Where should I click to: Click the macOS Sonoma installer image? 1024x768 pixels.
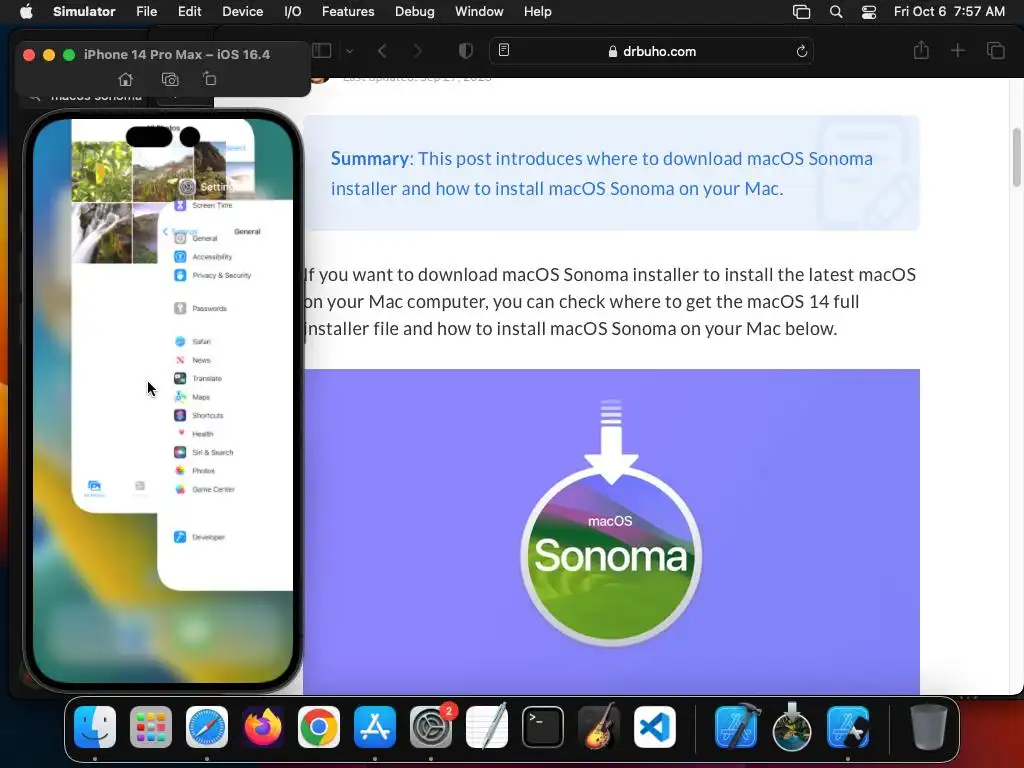[611, 532]
